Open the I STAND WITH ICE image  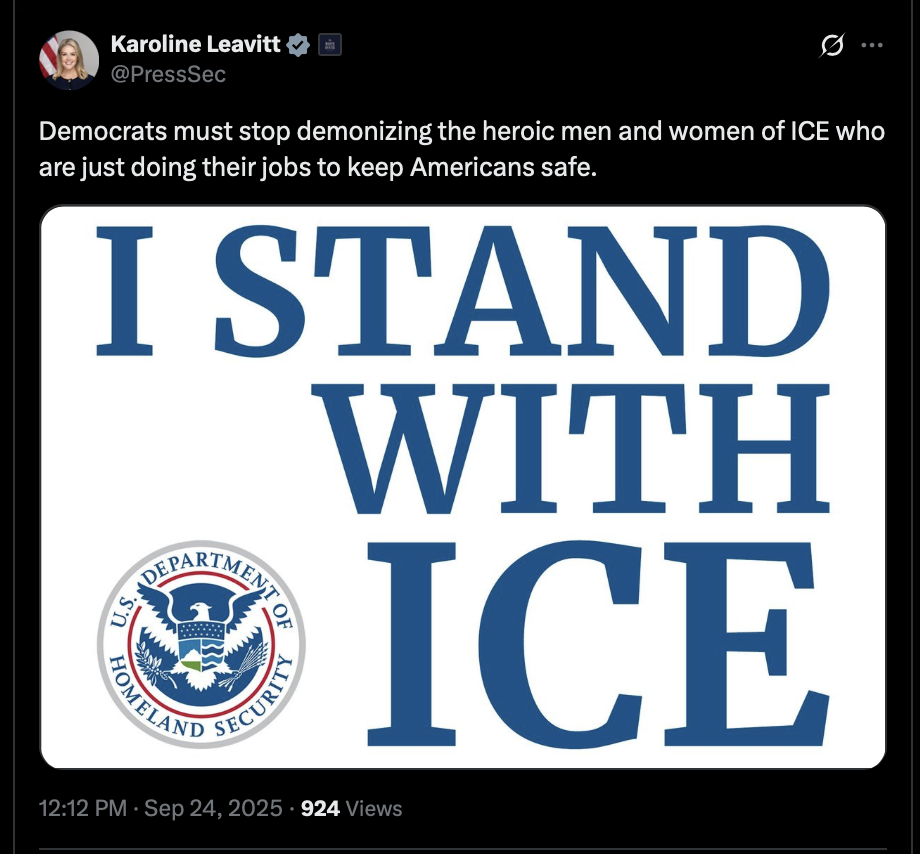(462, 487)
